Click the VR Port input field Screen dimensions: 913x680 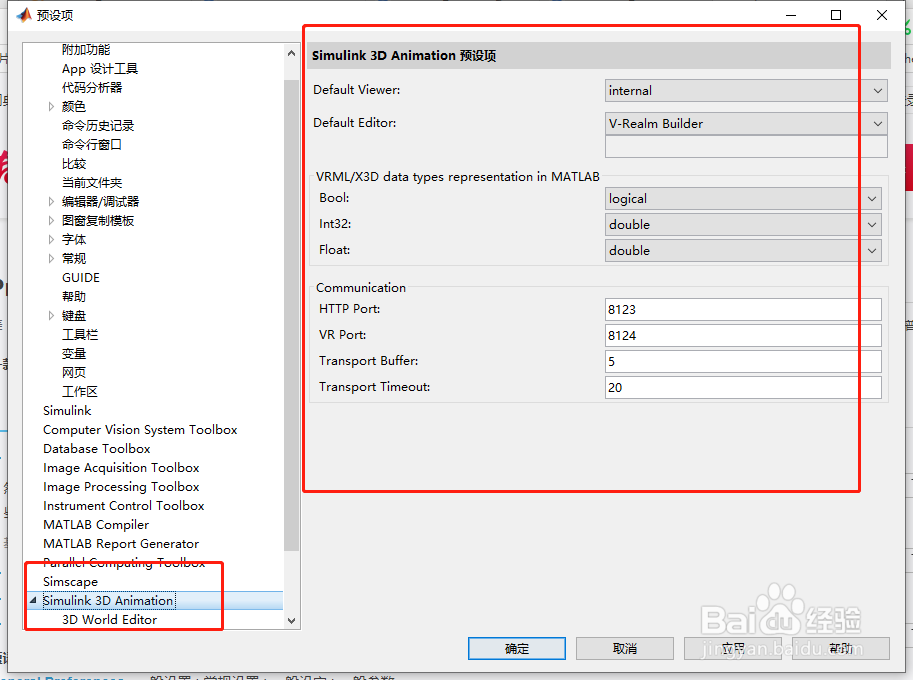point(743,336)
